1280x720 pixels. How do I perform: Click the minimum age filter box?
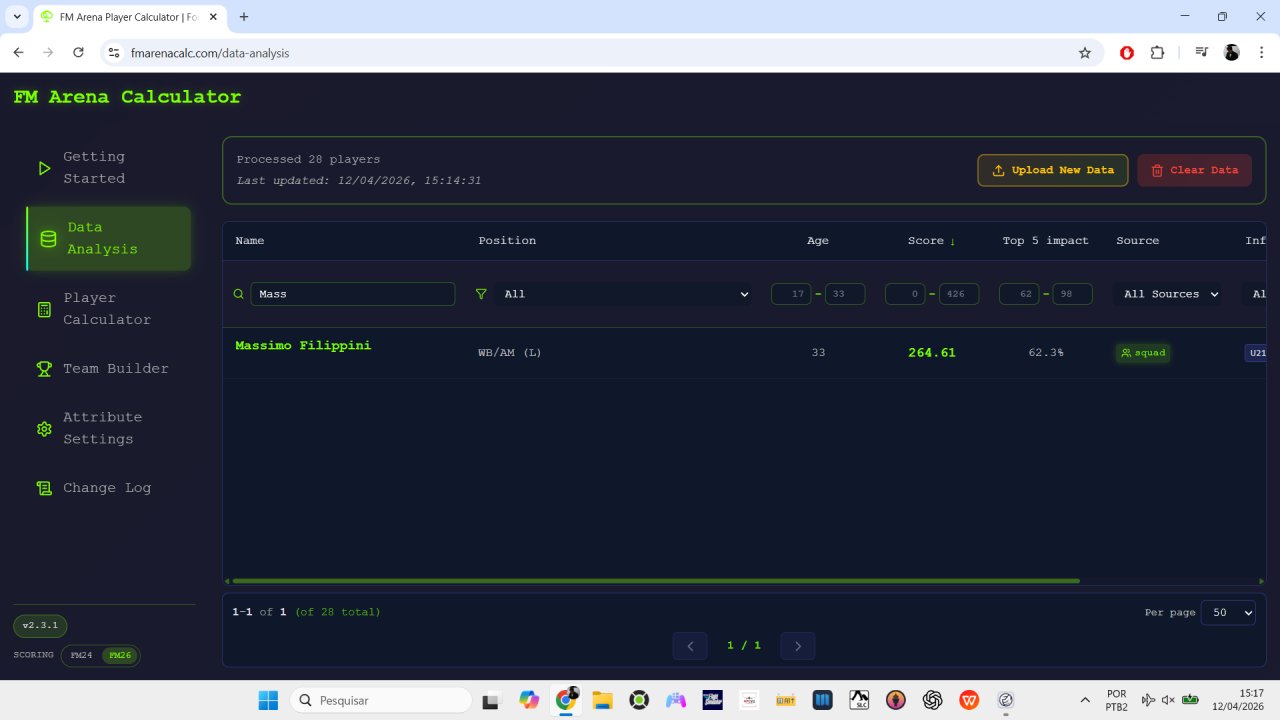click(791, 294)
